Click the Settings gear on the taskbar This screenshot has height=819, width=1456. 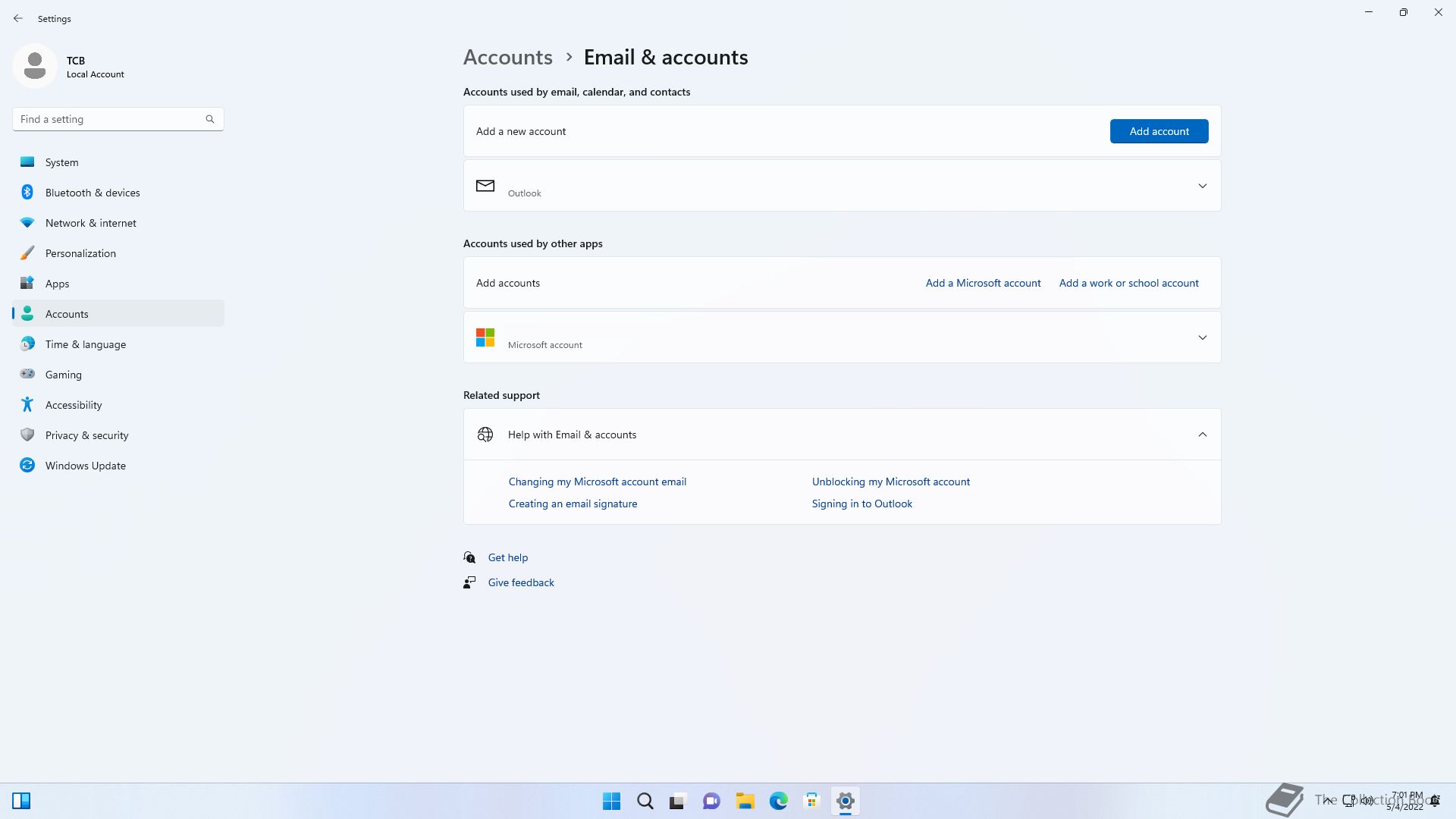coord(845,801)
